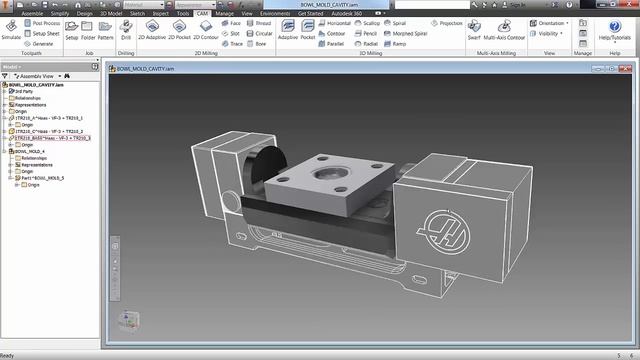Select the 3D Contour milling strategy
Viewport: 640px width, 360px height.
(x=332, y=33)
